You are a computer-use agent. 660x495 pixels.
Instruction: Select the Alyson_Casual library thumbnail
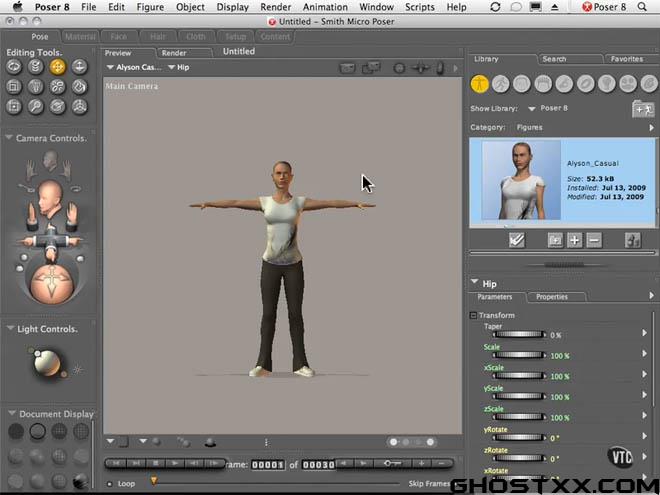coord(521,180)
